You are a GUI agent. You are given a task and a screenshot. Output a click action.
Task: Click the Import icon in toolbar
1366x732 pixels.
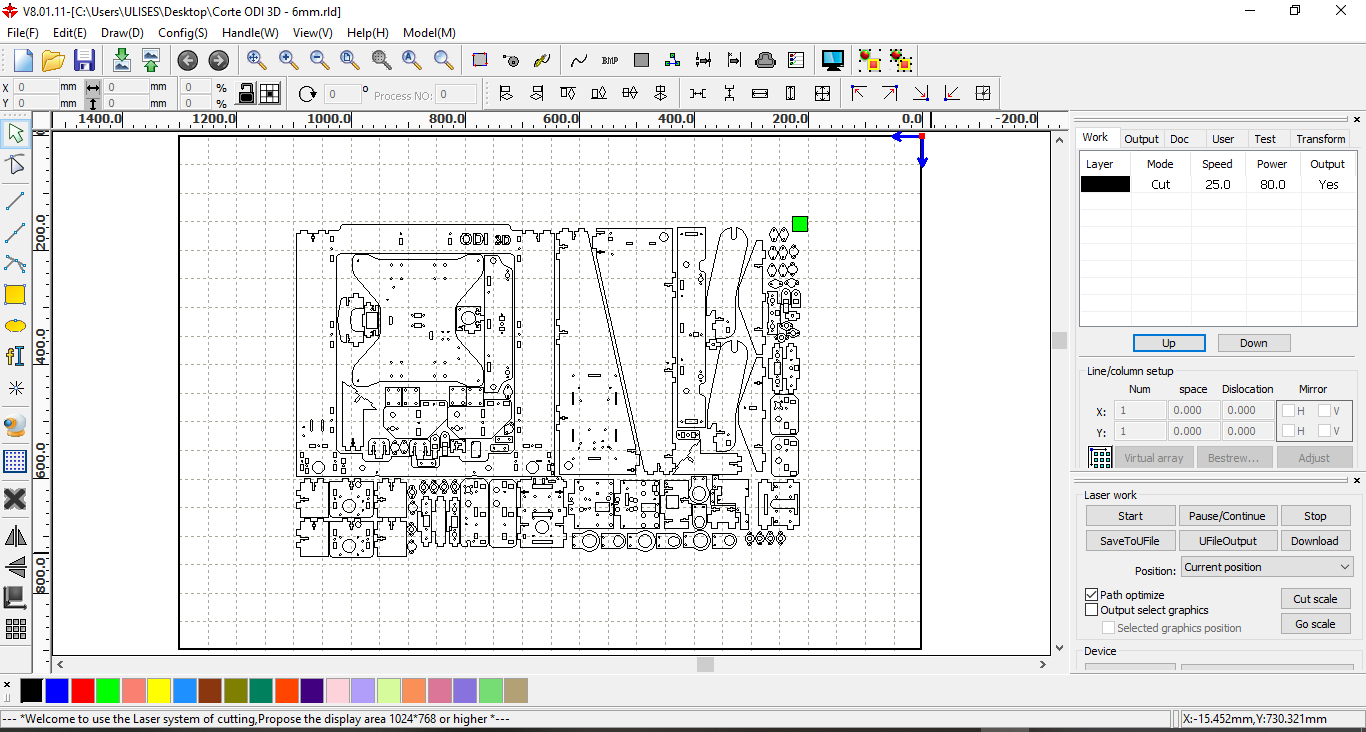coord(121,60)
